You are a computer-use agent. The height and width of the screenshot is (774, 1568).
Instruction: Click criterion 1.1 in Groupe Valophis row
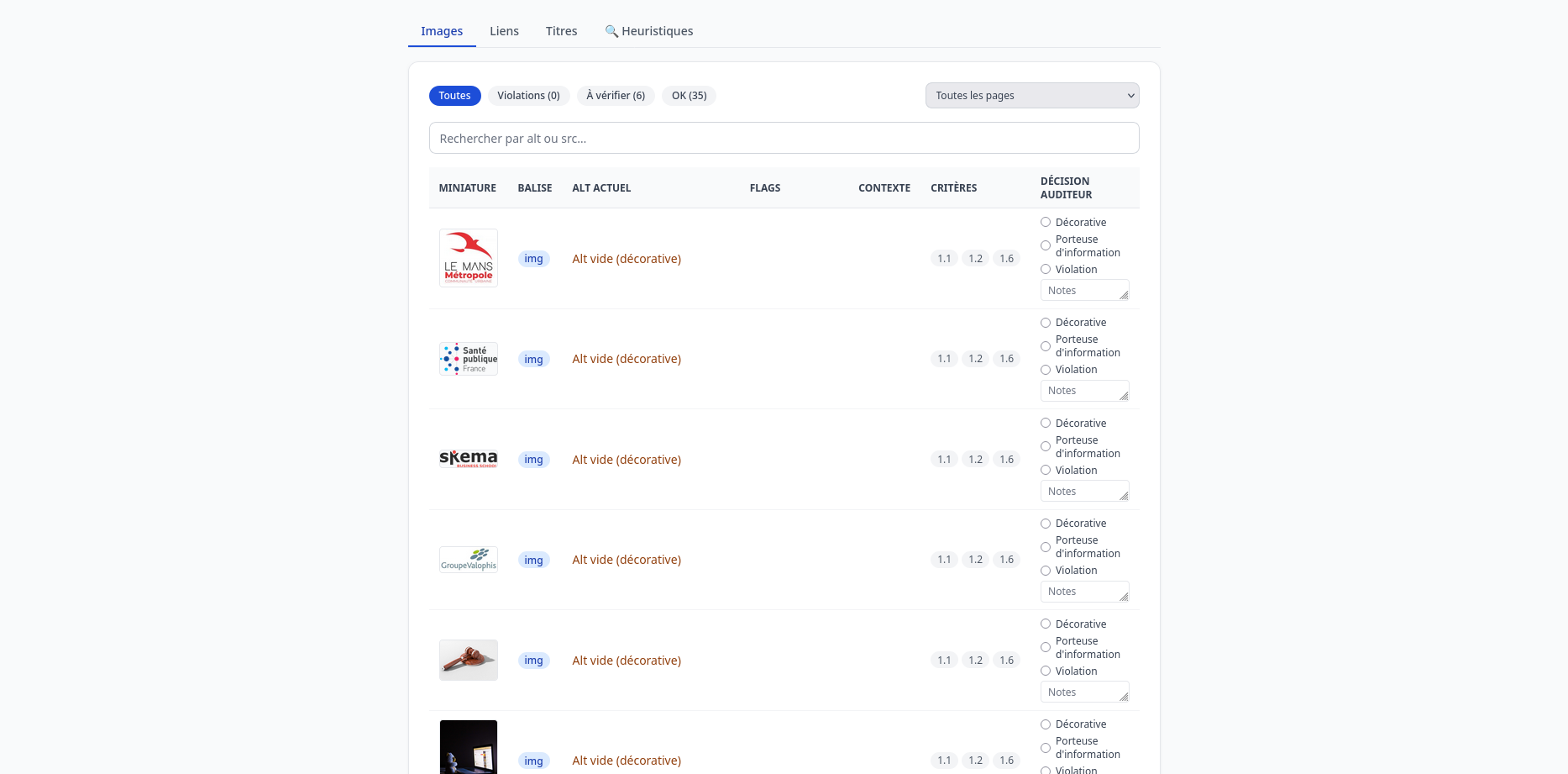(944, 560)
